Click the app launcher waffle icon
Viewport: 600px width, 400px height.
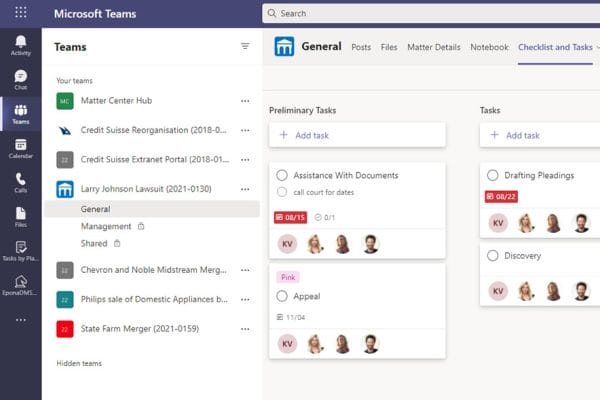[20, 13]
